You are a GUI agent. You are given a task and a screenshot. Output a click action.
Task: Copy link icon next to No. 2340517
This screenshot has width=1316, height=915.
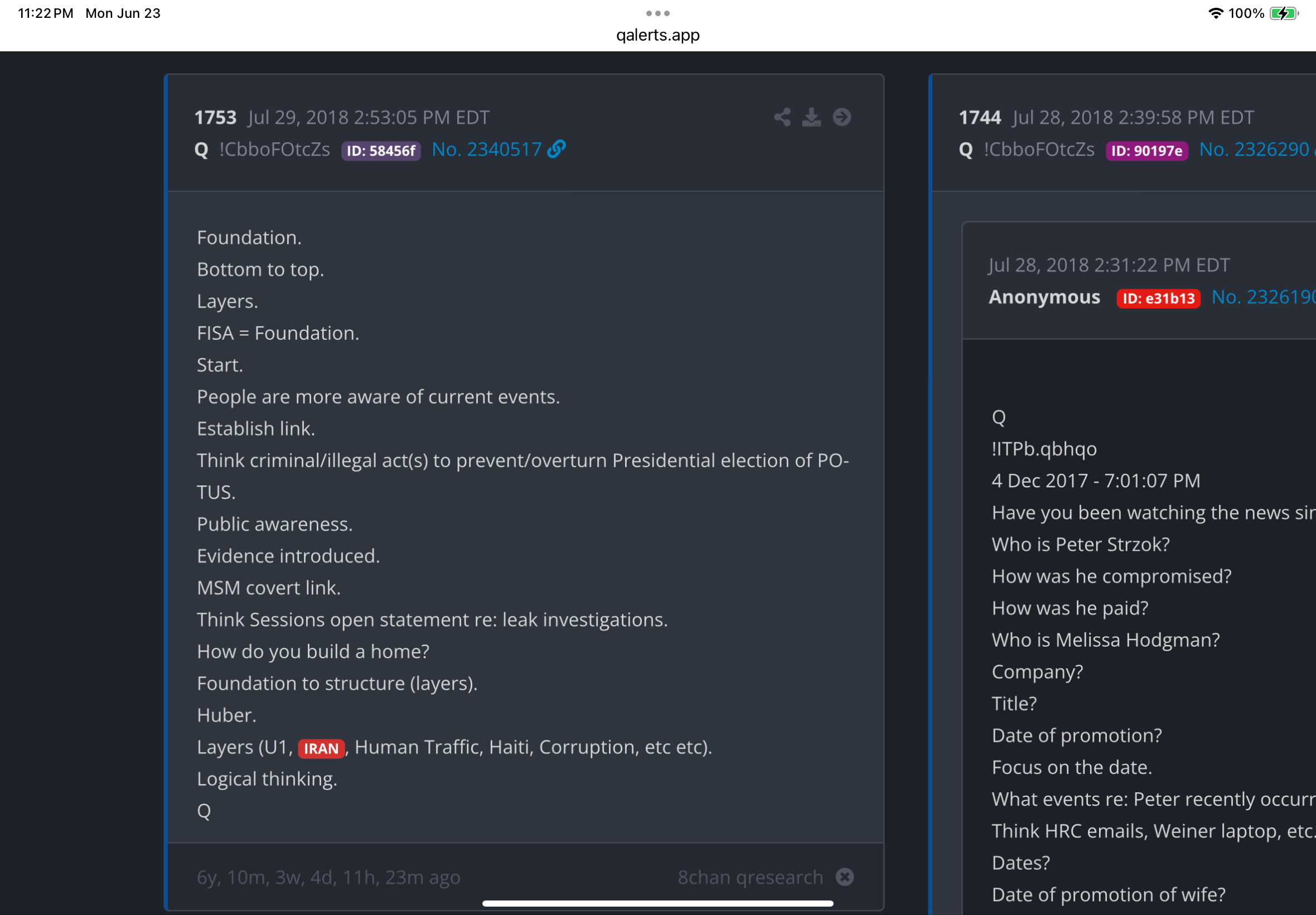point(557,149)
